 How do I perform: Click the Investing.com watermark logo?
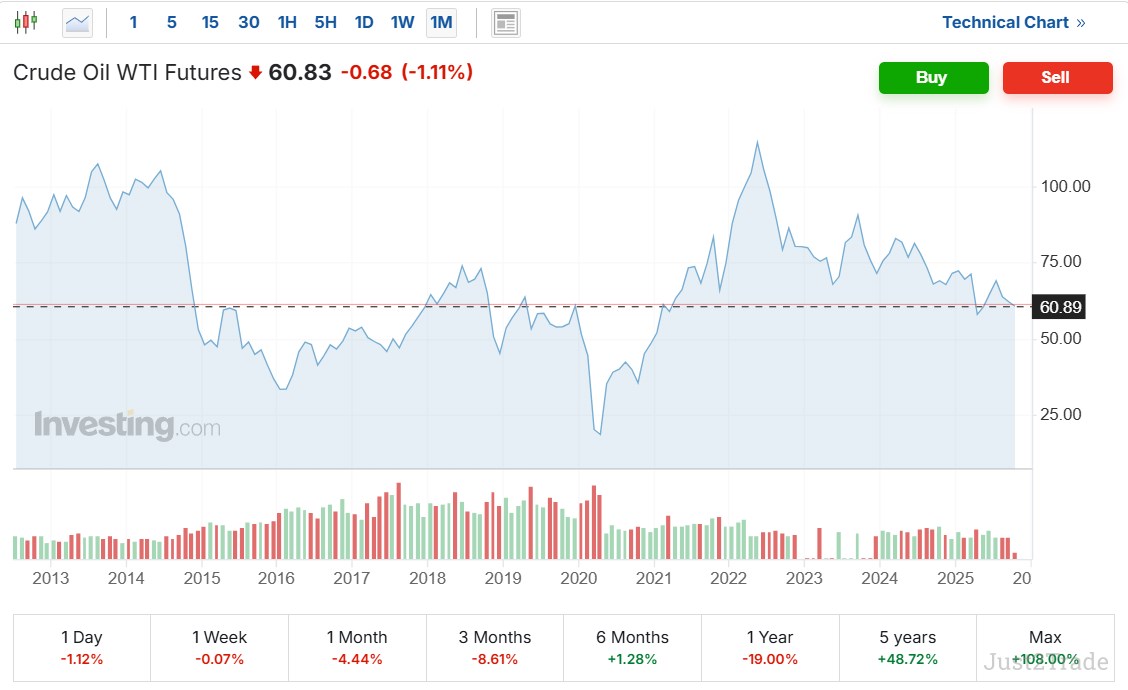(x=127, y=425)
